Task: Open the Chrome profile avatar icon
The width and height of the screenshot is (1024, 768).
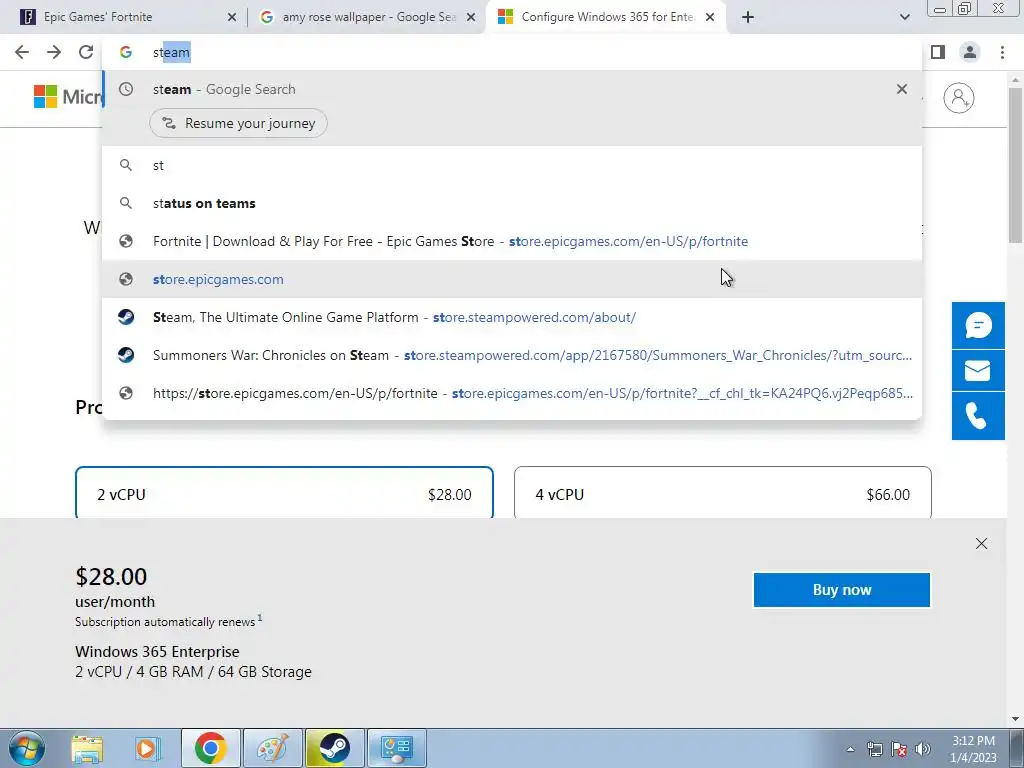Action: point(970,52)
